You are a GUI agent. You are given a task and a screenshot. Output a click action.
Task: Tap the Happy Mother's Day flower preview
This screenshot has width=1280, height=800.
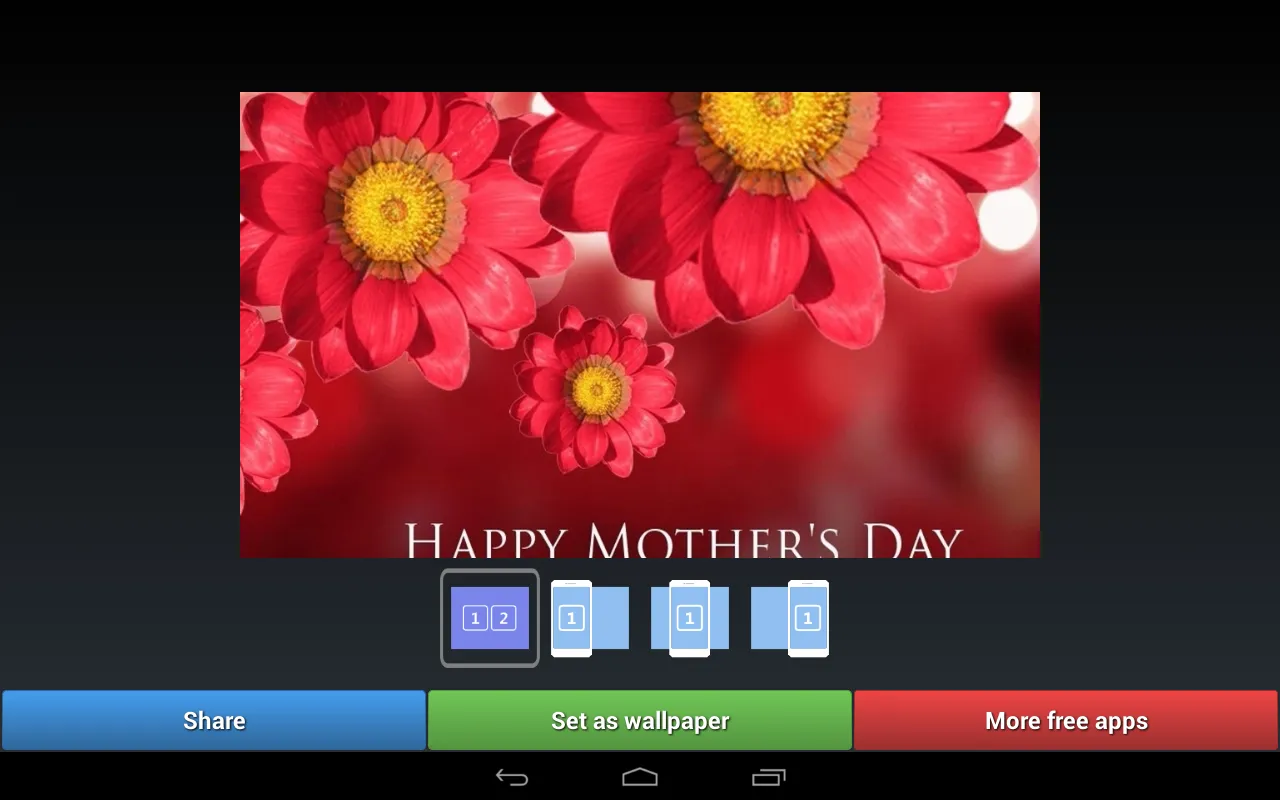point(640,325)
